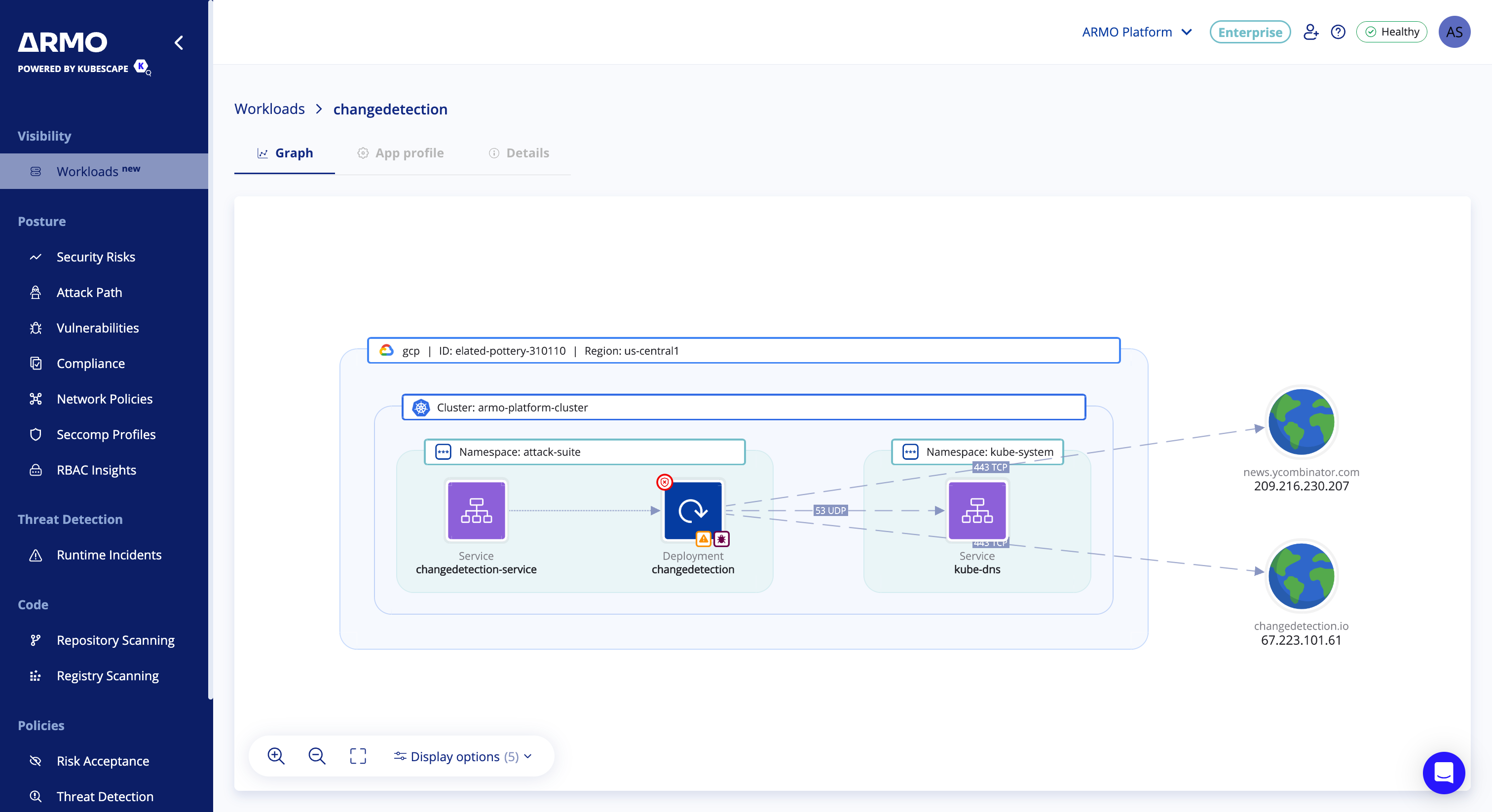Open Runtime Incidents
Image resolution: width=1492 pixels, height=812 pixels.
[109, 554]
